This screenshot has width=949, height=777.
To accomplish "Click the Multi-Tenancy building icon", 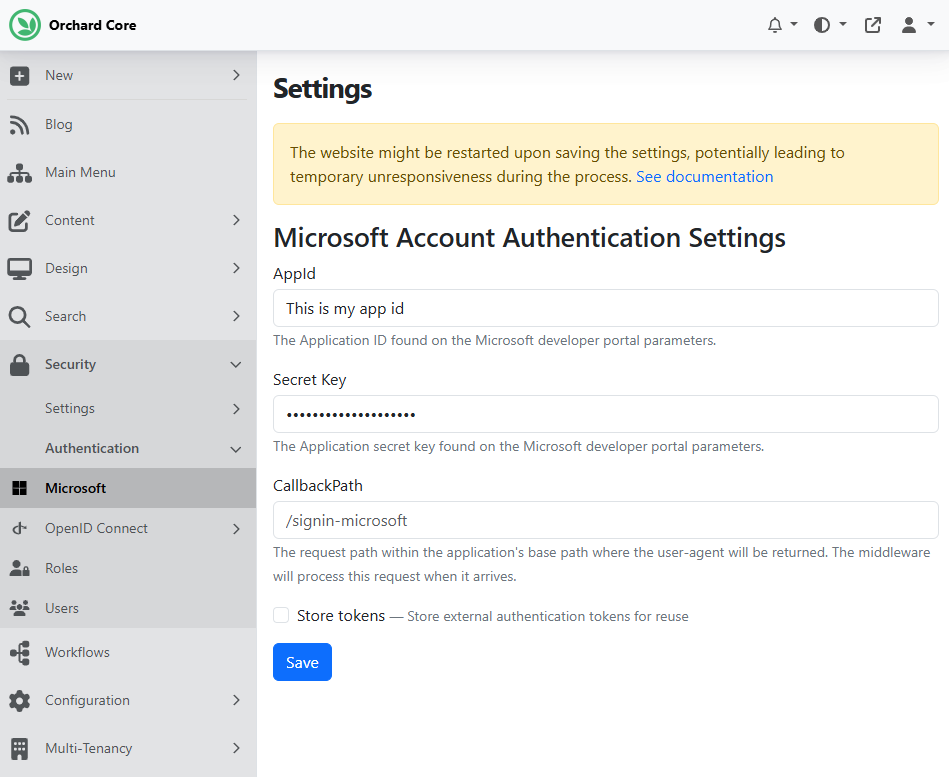I will tap(19, 749).
